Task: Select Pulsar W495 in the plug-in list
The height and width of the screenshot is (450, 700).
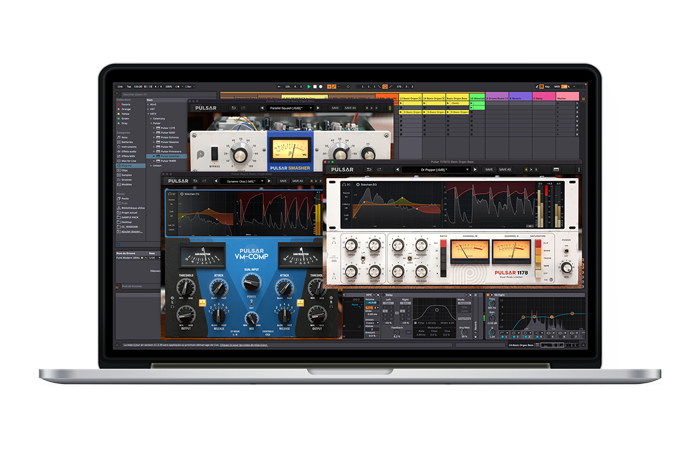Action: pos(168,161)
